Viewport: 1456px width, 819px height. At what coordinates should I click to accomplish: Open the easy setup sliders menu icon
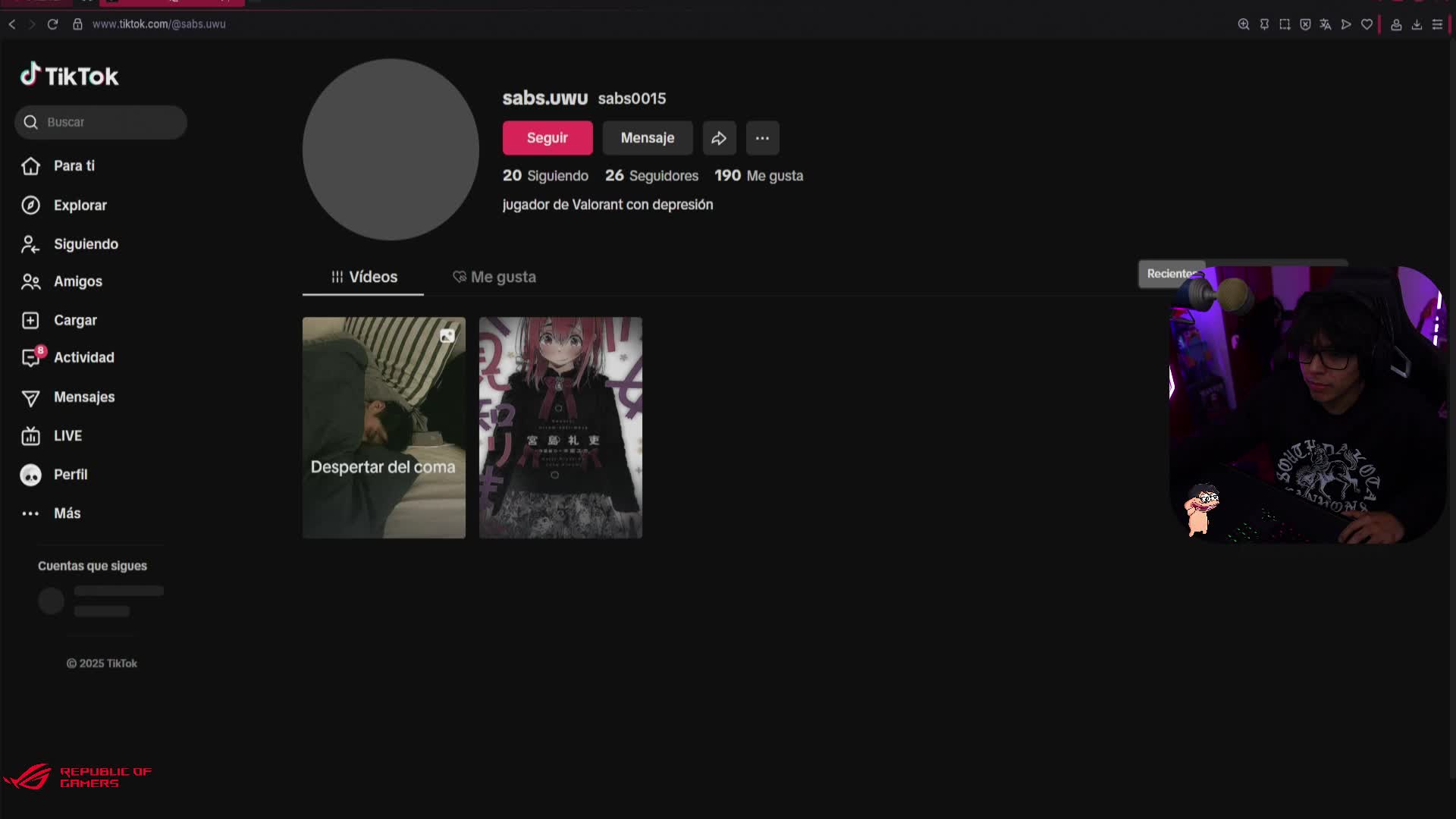1437,24
